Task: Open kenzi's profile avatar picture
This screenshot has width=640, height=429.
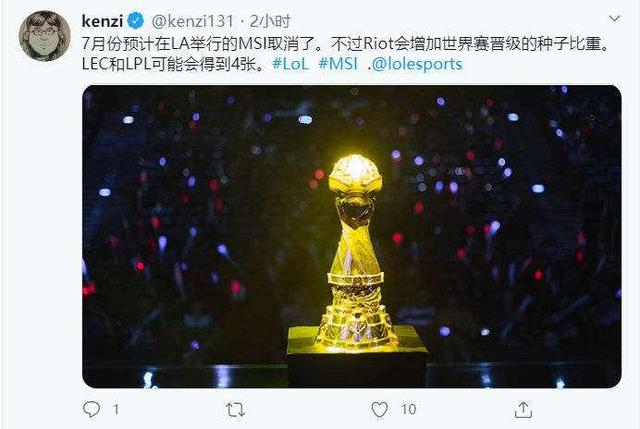Action: pyautogui.click(x=44, y=36)
